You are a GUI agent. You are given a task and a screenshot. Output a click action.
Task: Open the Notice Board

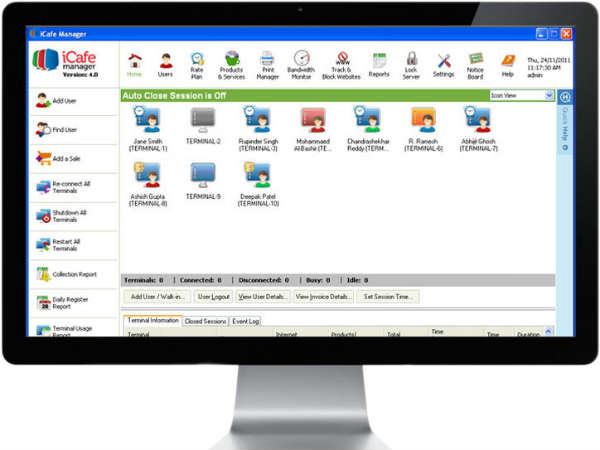pyautogui.click(x=475, y=66)
